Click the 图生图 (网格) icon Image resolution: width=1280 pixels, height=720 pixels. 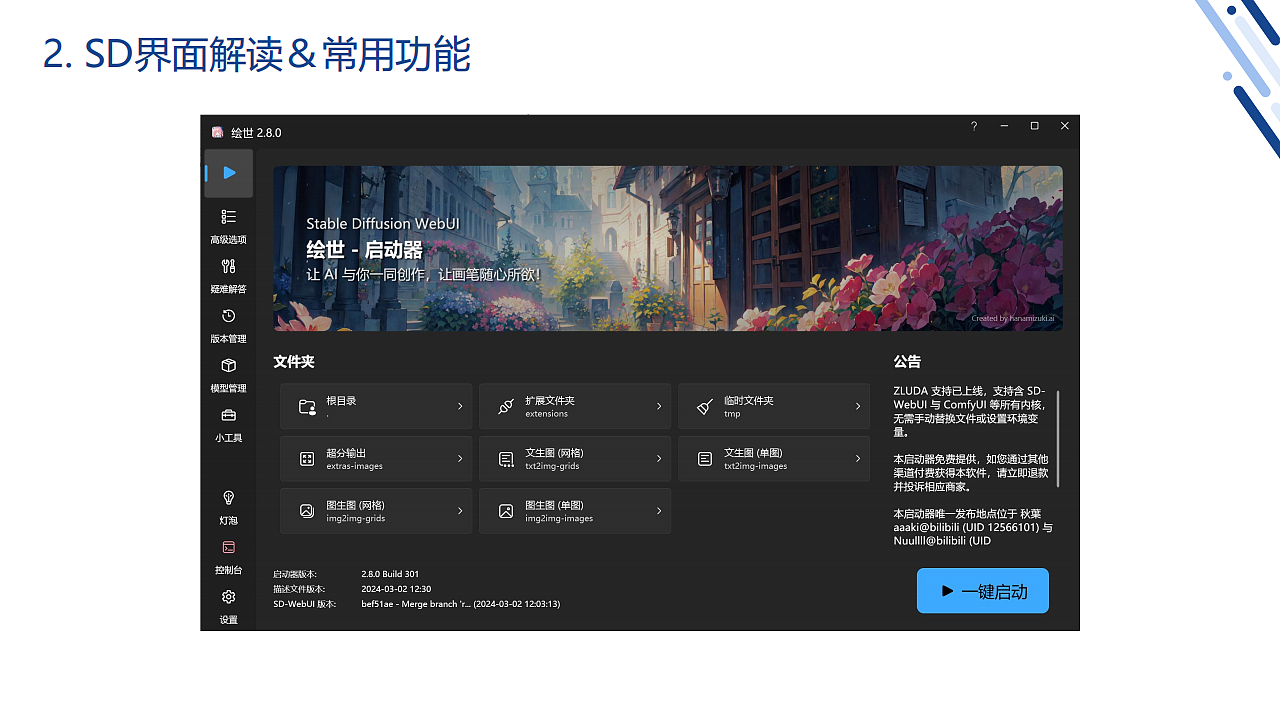coord(307,511)
